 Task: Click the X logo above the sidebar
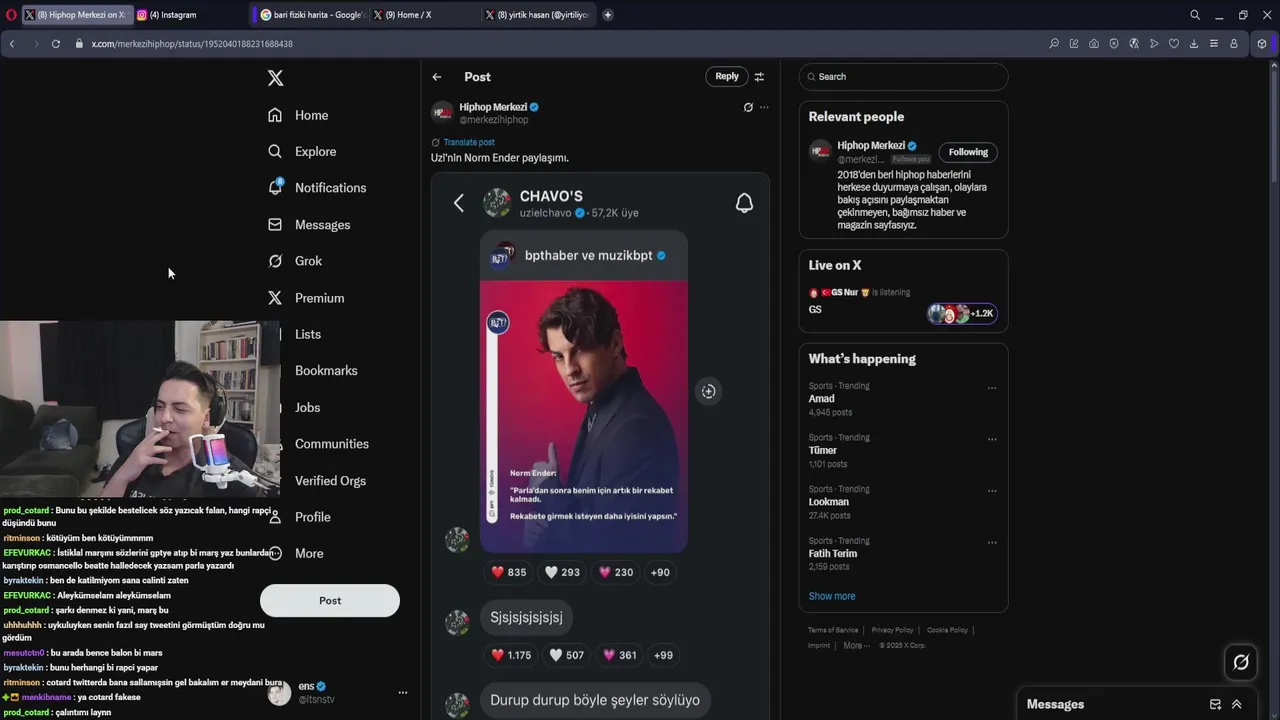pos(276,78)
